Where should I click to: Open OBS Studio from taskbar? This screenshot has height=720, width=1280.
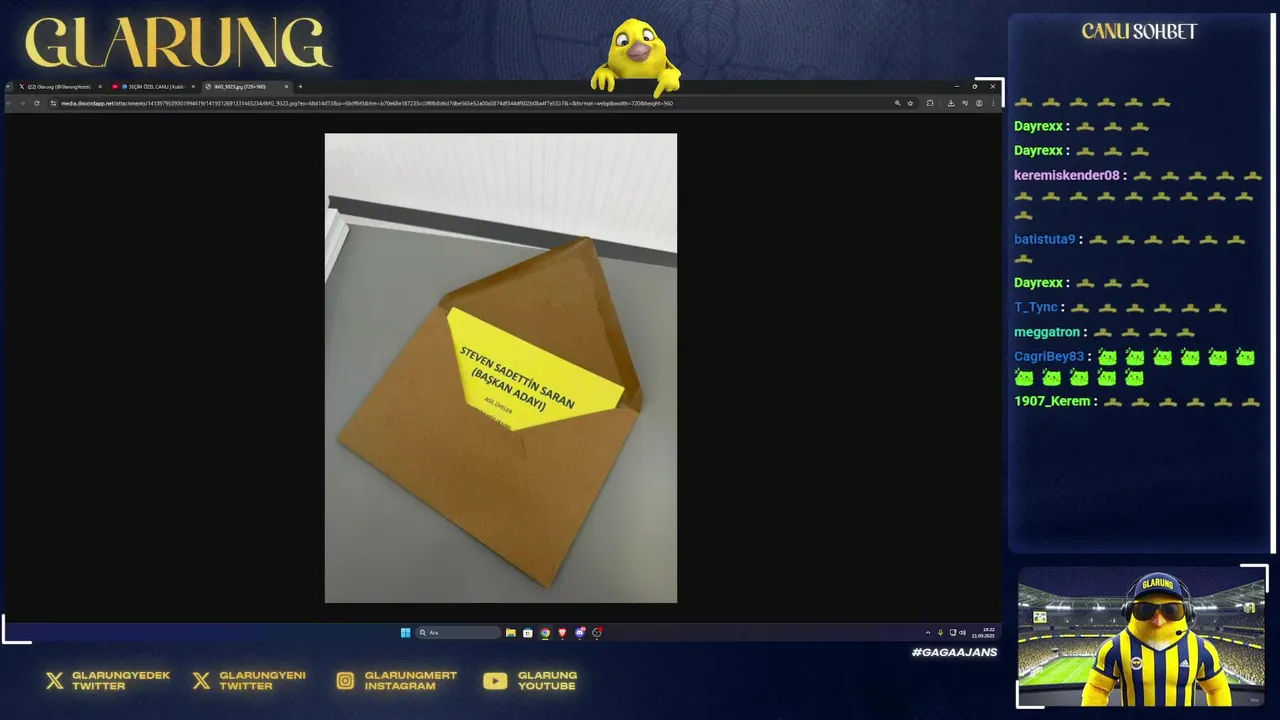597,632
